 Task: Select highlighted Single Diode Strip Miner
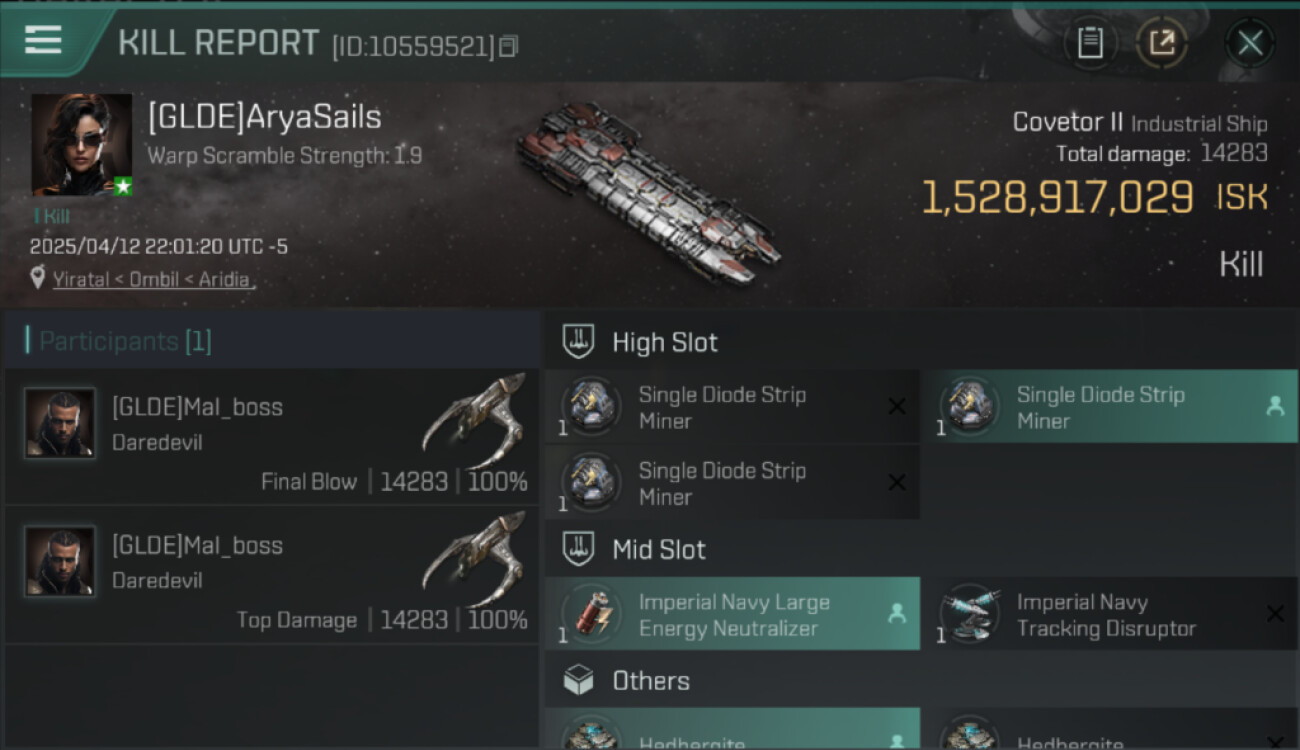(1108, 407)
